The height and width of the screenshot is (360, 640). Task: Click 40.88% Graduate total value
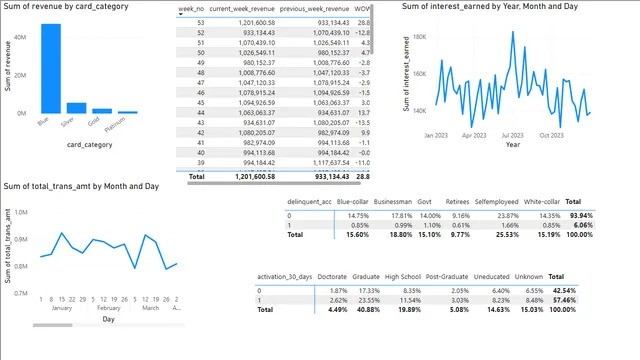369,310
